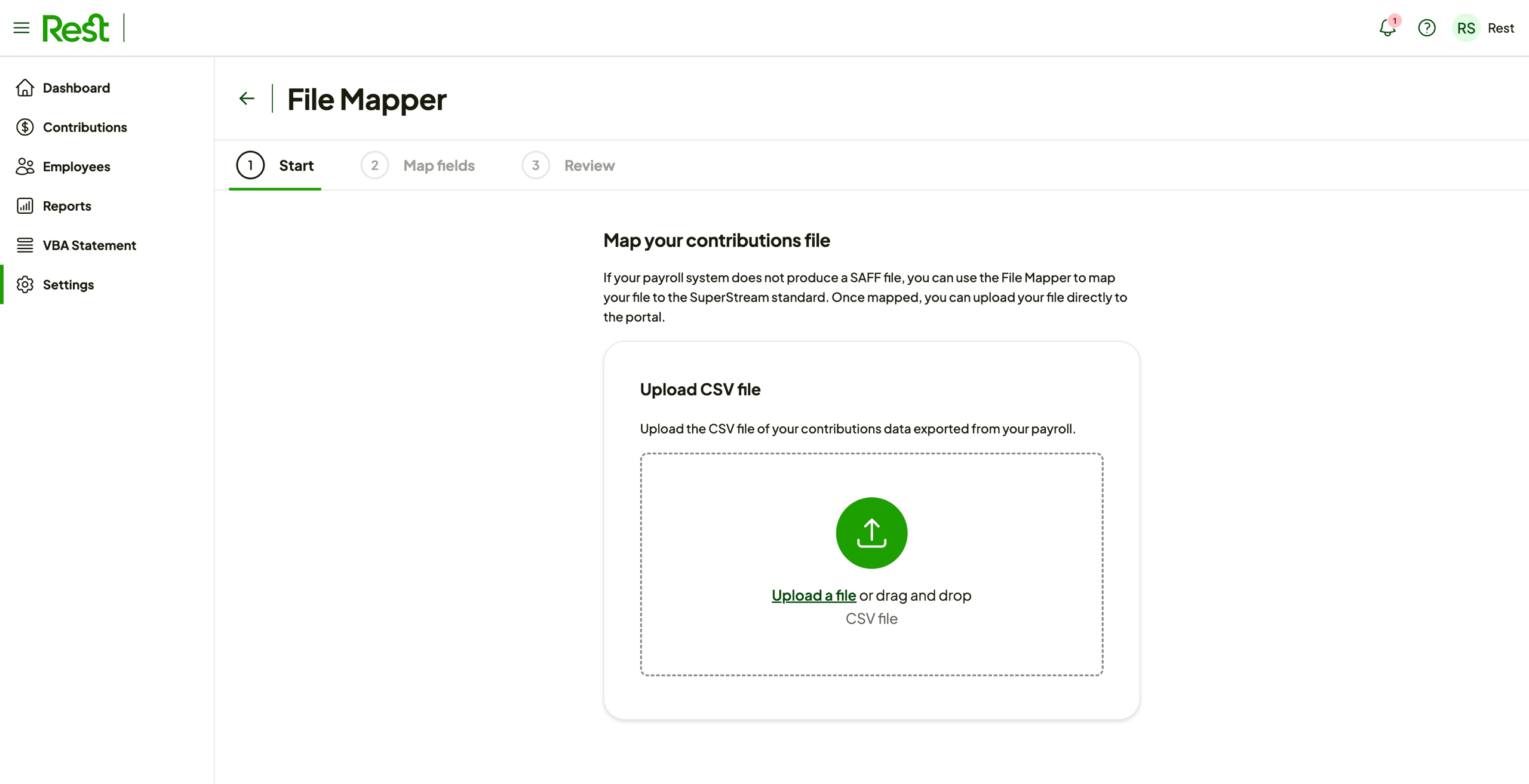Click the Rest logo
Viewport: 1529px width, 784px height.
[x=76, y=28]
